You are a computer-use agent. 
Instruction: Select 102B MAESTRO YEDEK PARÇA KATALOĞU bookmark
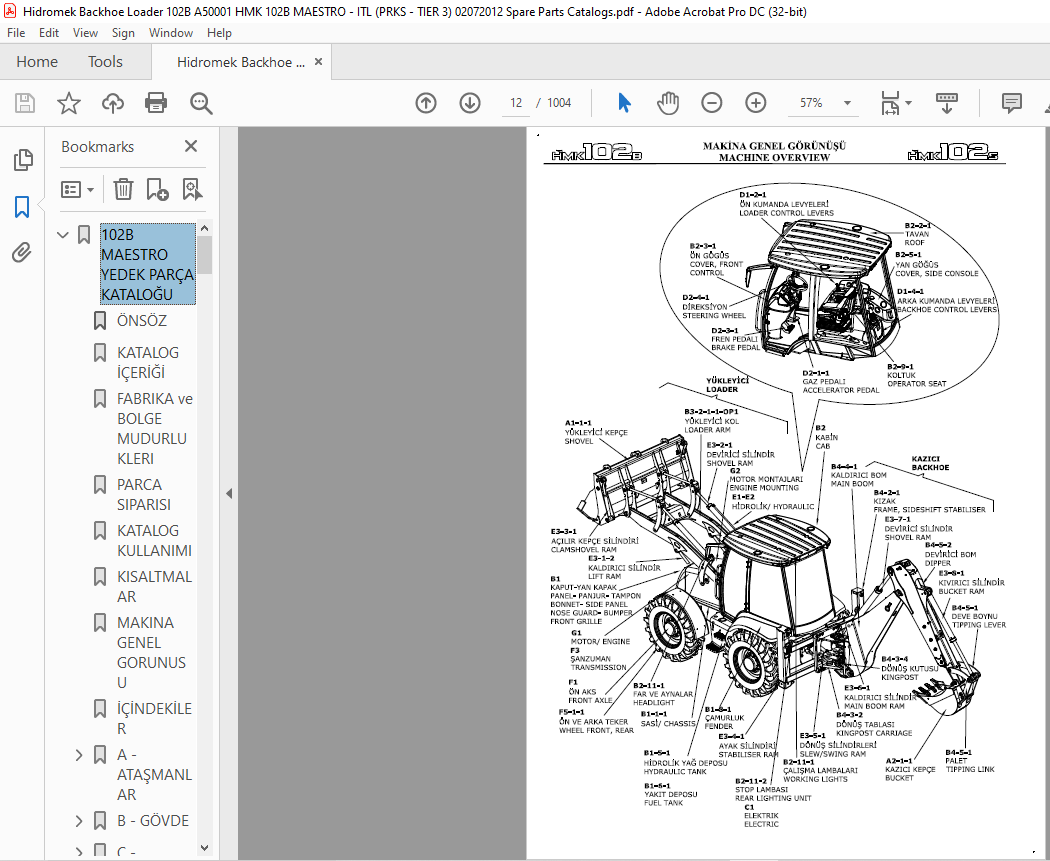pyautogui.click(x=148, y=264)
